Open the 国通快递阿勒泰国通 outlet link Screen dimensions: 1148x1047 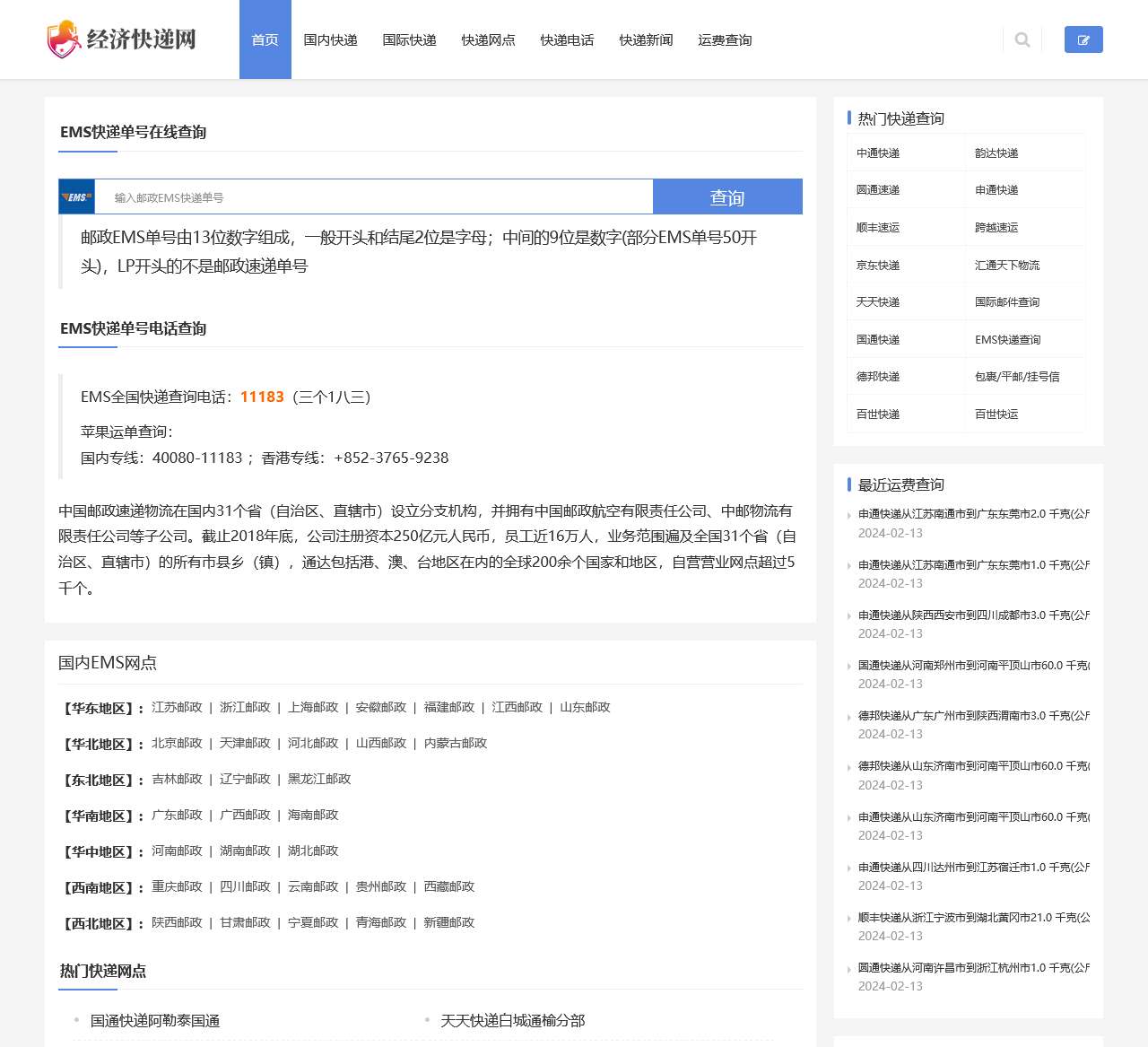(x=155, y=1021)
